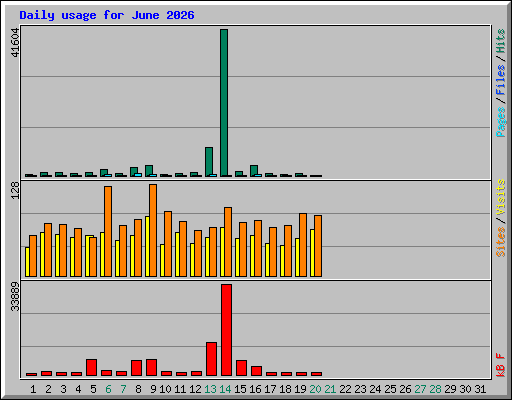
Task: Click the tall orange sites bar for day 6
Action: (x=108, y=231)
